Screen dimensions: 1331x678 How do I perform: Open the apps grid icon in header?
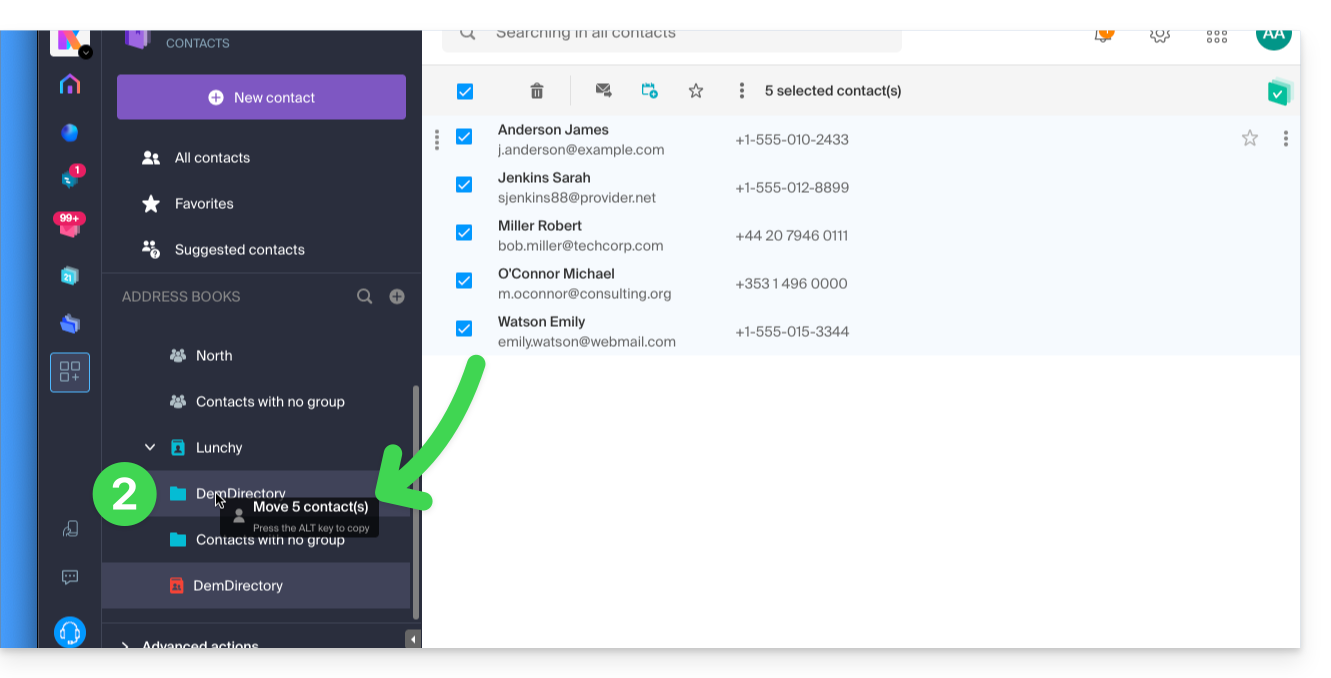1216,36
